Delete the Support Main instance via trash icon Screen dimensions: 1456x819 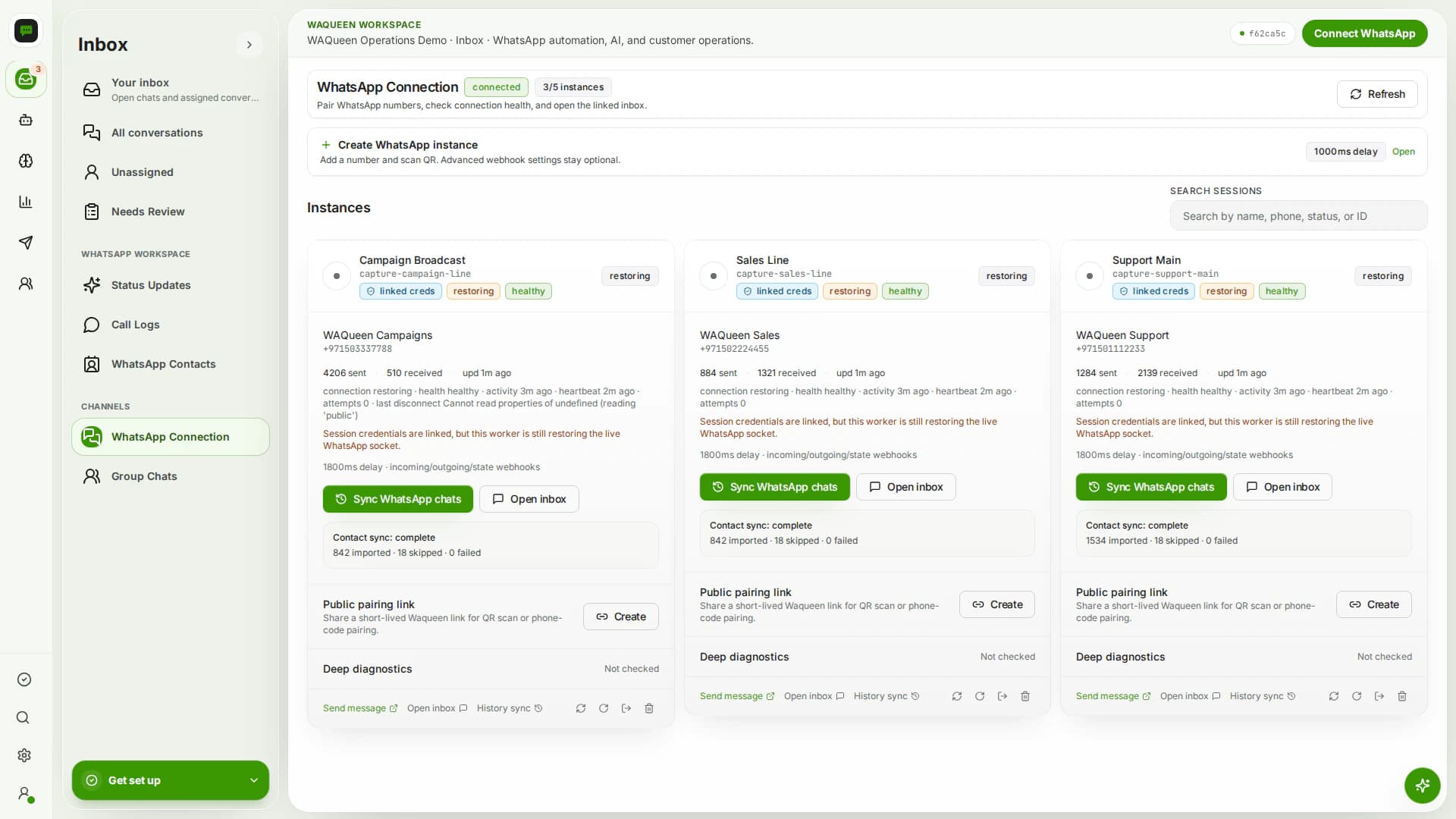pos(1402,696)
